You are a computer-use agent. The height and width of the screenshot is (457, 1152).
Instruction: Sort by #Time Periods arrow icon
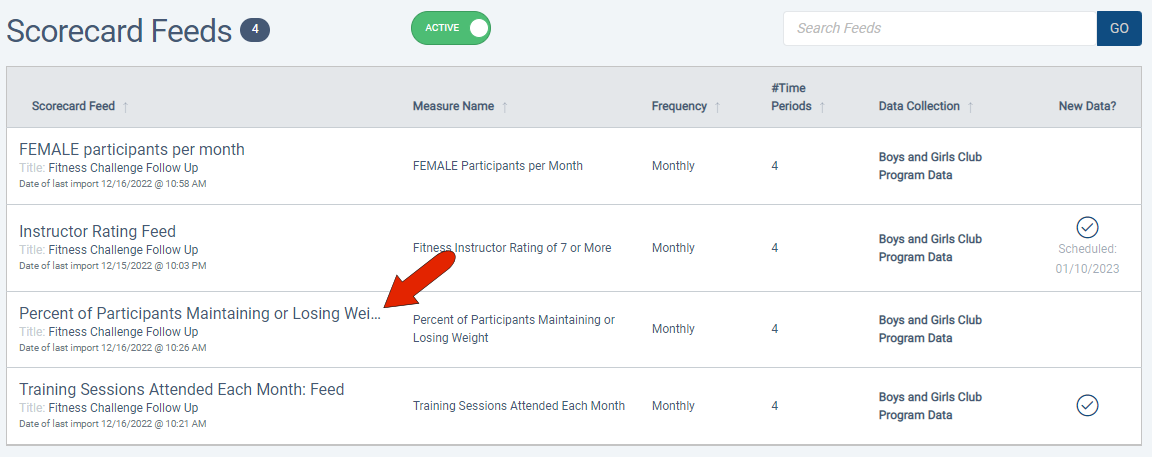click(x=822, y=107)
